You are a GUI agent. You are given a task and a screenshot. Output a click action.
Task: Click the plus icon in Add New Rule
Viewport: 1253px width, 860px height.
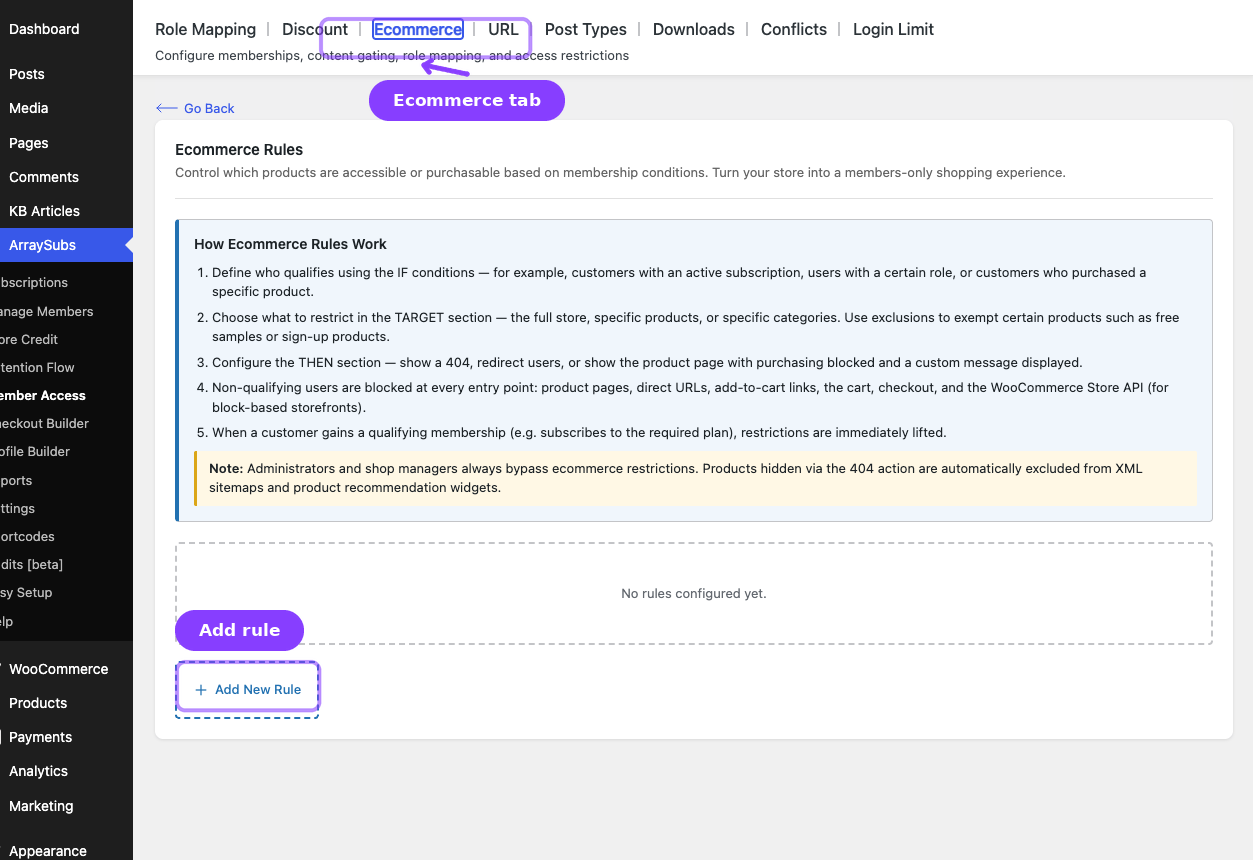(201, 690)
